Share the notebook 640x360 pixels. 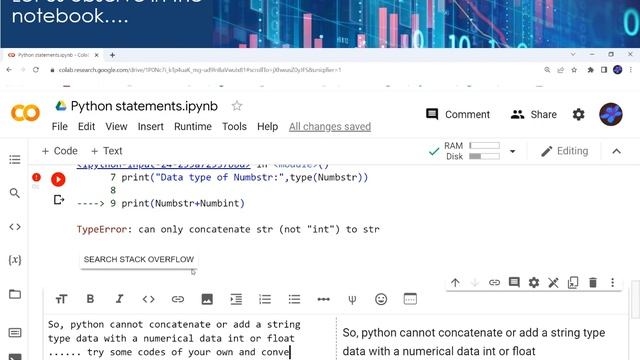pos(533,114)
